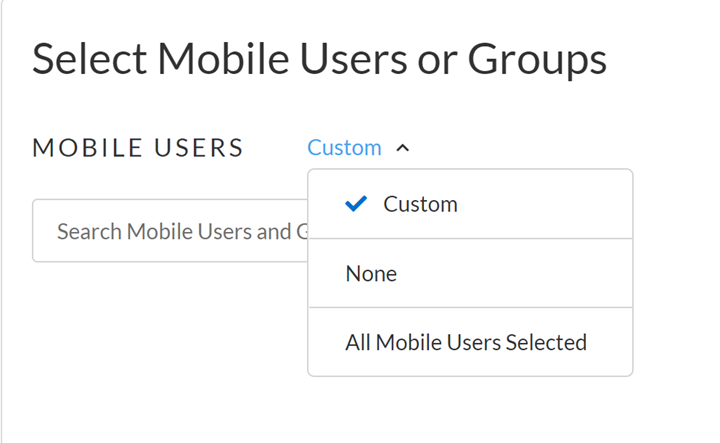The width and height of the screenshot is (720, 443).
Task: Click the tick mark in dropdown list
Action: pos(355,204)
